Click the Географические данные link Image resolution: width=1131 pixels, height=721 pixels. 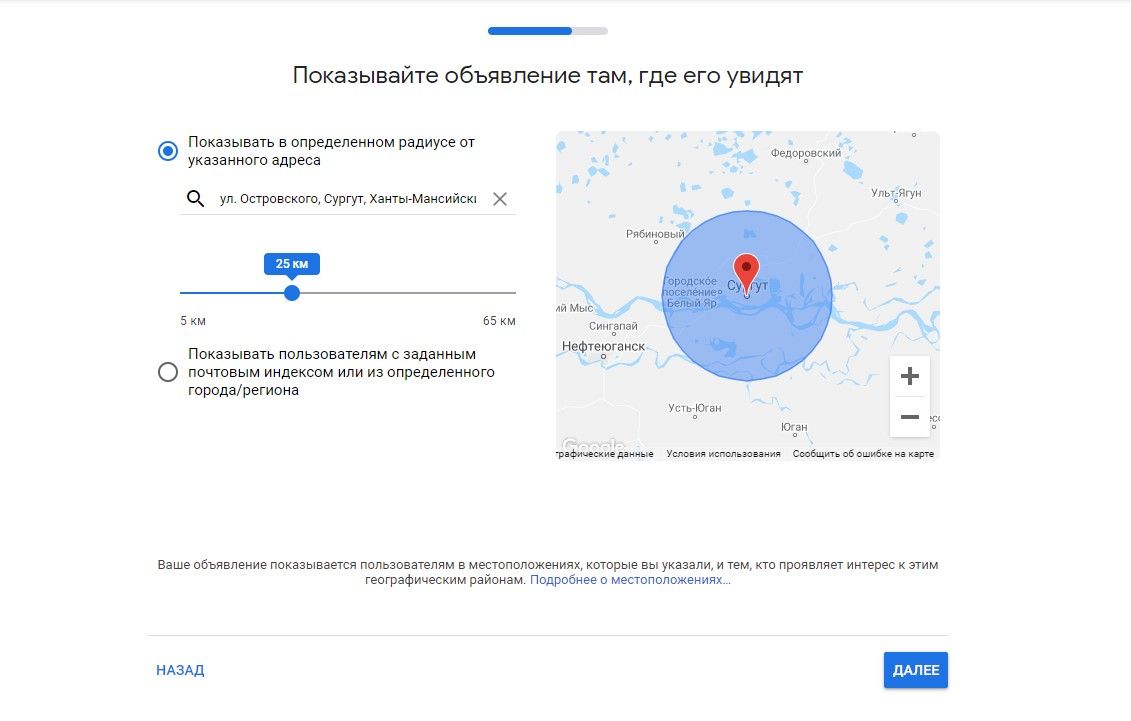[x=603, y=452]
